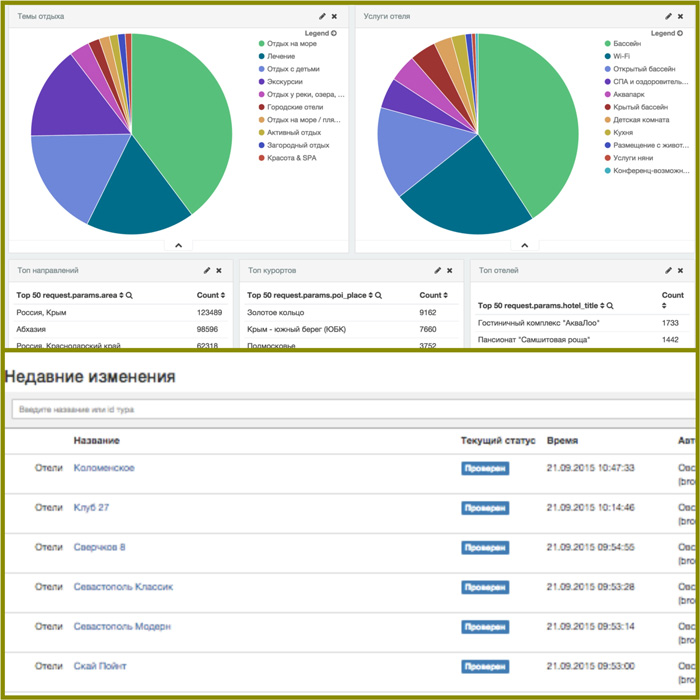700x700 pixels.
Task: Click Пансионат "Самшитовая роща" row
Action: [x=582, y=340]
